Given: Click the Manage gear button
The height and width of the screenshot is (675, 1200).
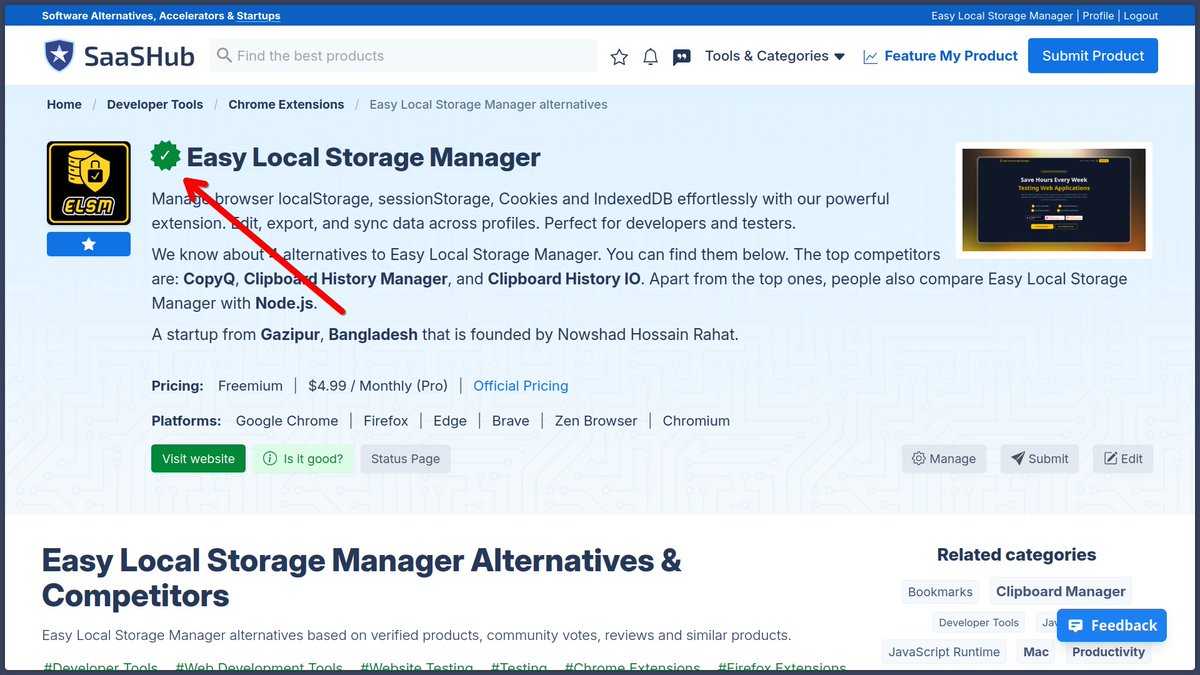Looking at the screenshot, I should [943, 459].
